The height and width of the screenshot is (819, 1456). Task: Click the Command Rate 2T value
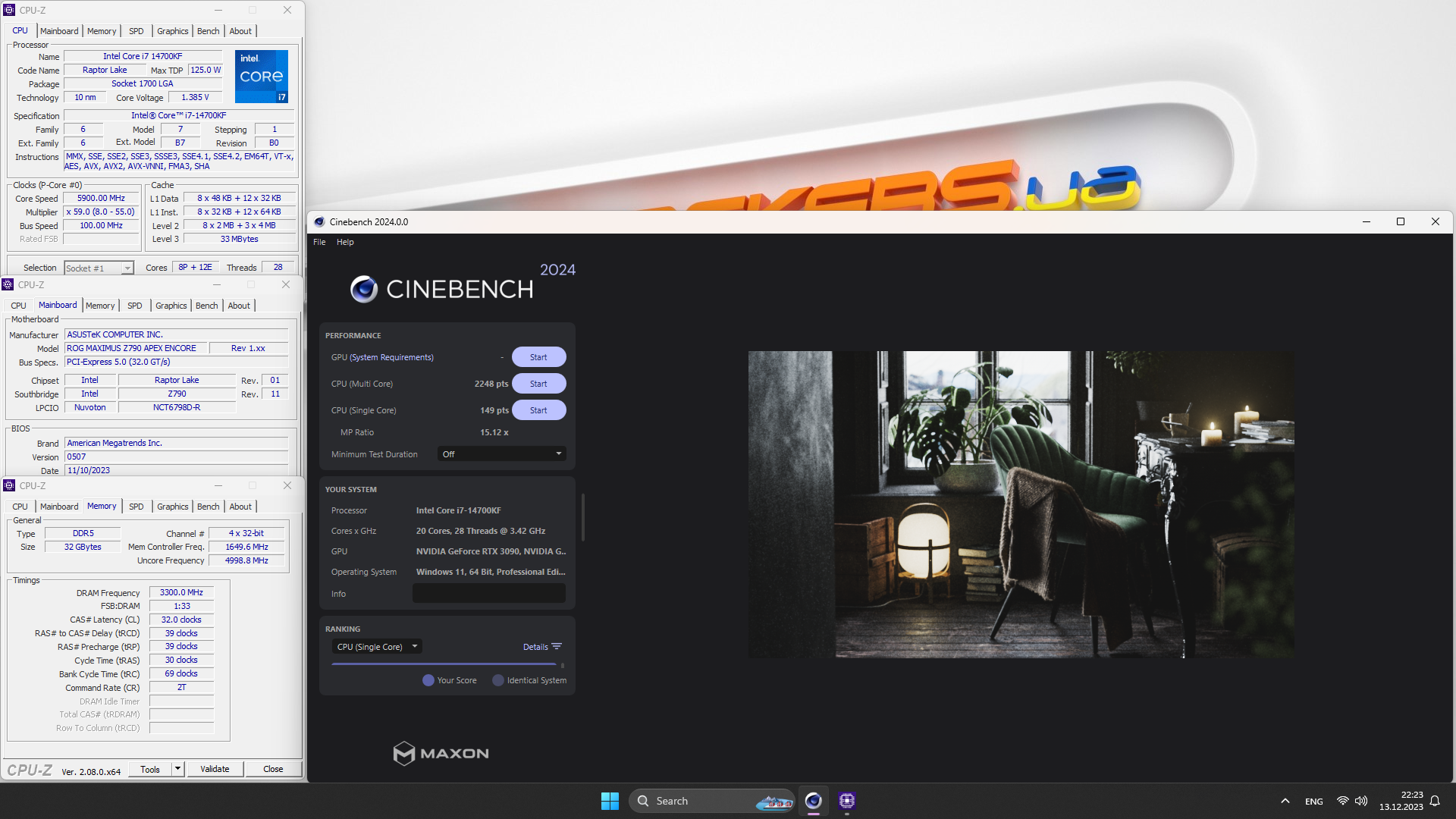click(x=181, y=688)
